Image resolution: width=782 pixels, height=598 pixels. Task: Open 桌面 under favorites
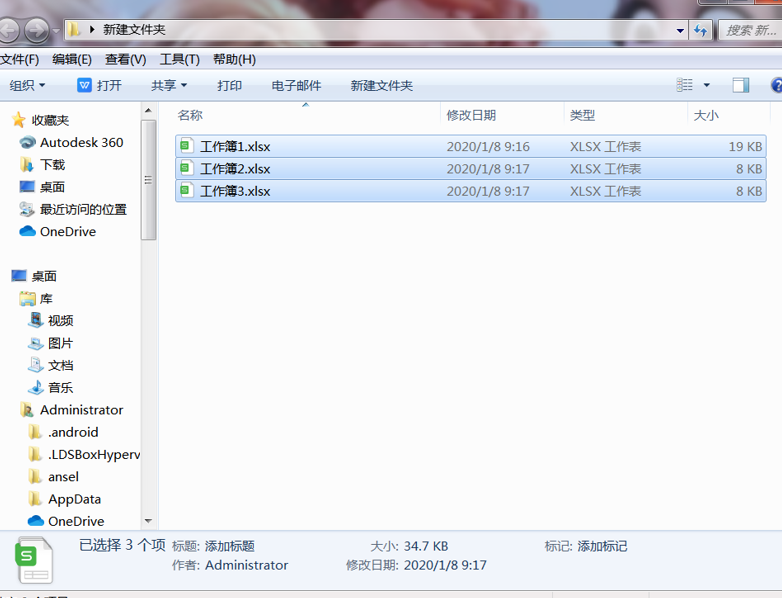tap(52, 187)
